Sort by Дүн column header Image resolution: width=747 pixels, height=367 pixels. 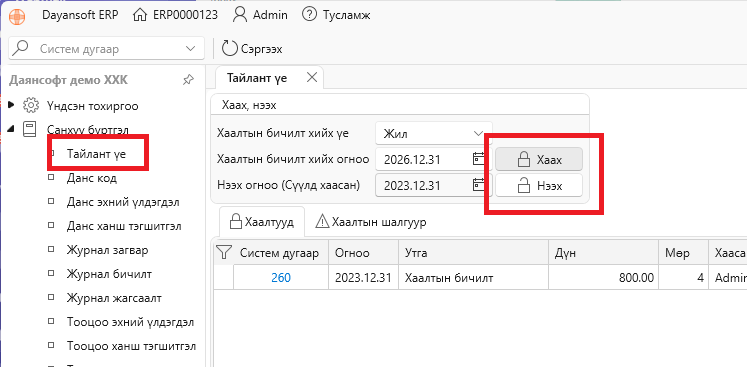[604, 253]
